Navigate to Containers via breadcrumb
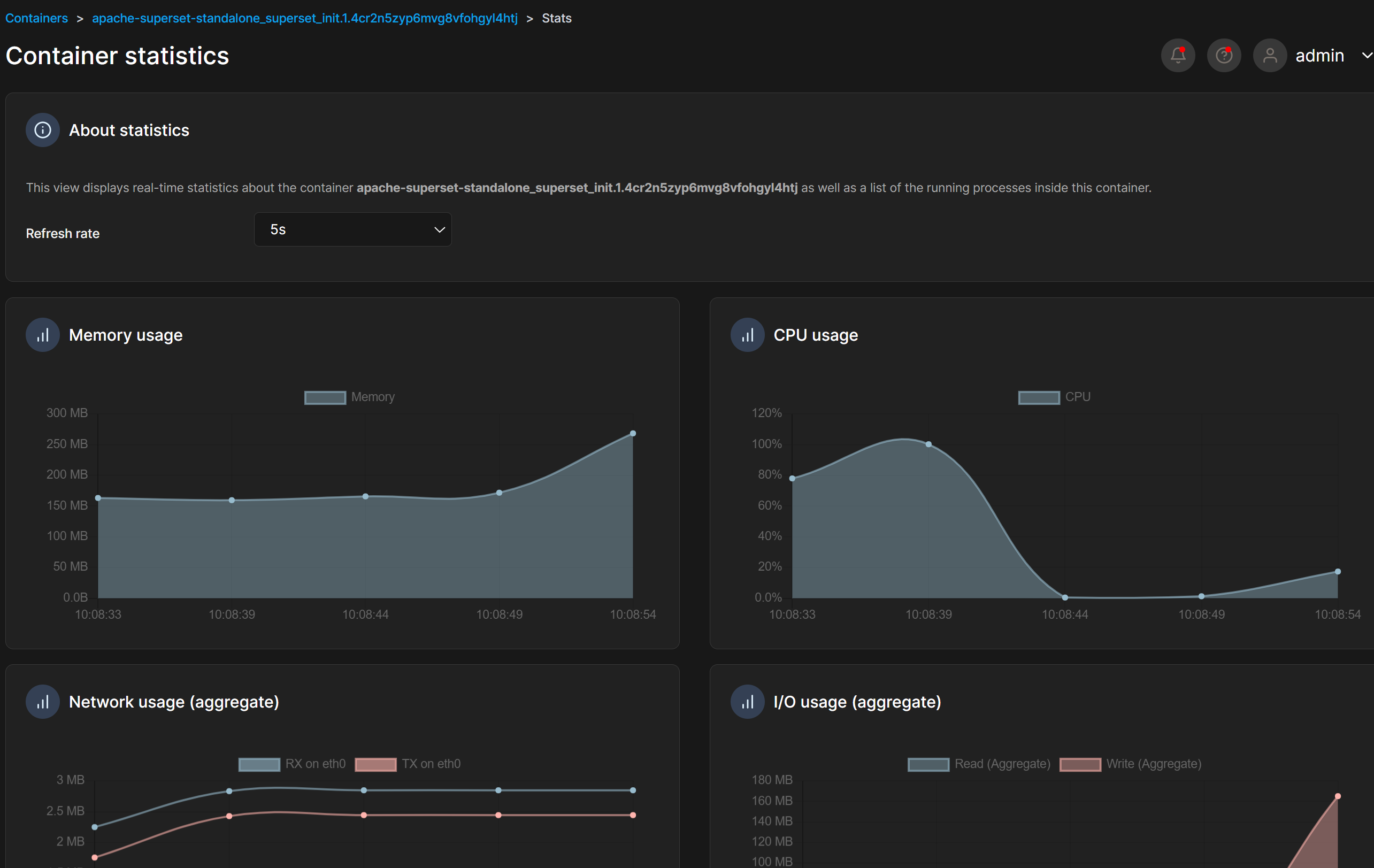The image size is (1374, 868). pyautogui.click(x=36, y=18)
